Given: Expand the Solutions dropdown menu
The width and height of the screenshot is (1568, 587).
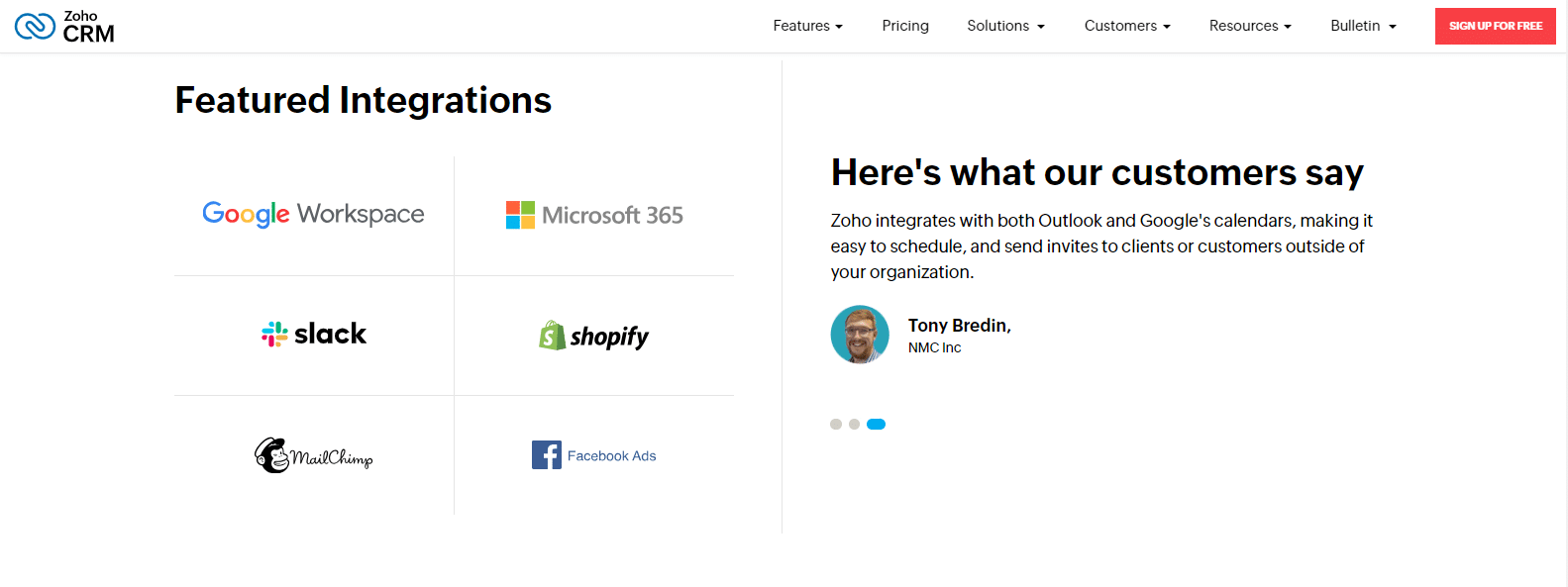Looking at the screenshot, I should (1005, 26).
